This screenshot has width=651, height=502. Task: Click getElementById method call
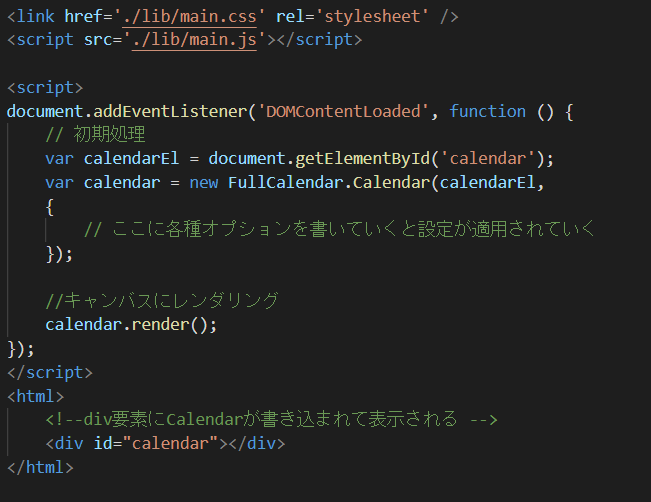pos(362,159)
